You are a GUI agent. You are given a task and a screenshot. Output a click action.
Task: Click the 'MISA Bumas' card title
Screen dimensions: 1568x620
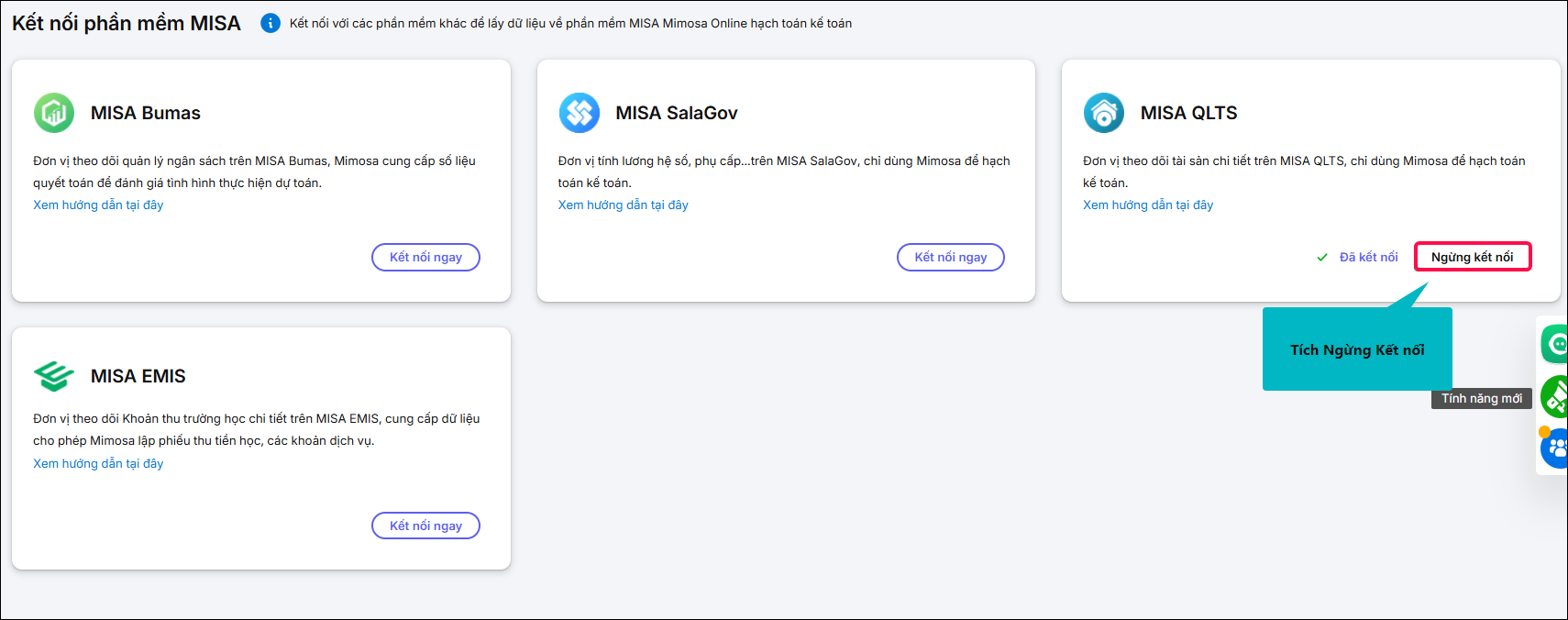pos(146,113)
